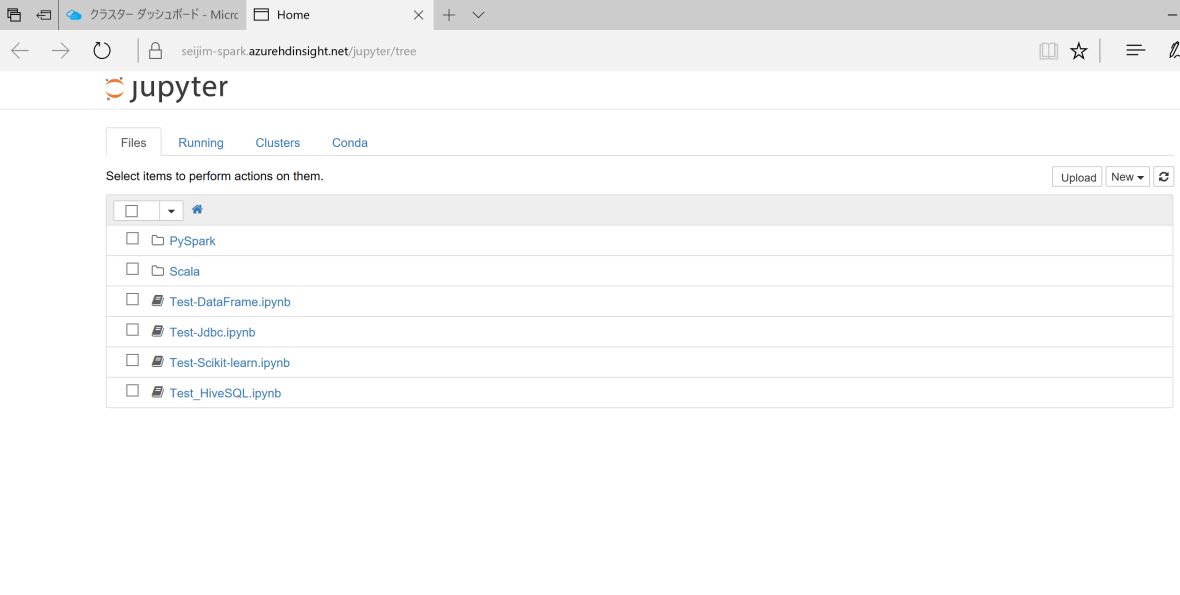Open the browser tab list chevron
1180x595 pixels.
478,15
